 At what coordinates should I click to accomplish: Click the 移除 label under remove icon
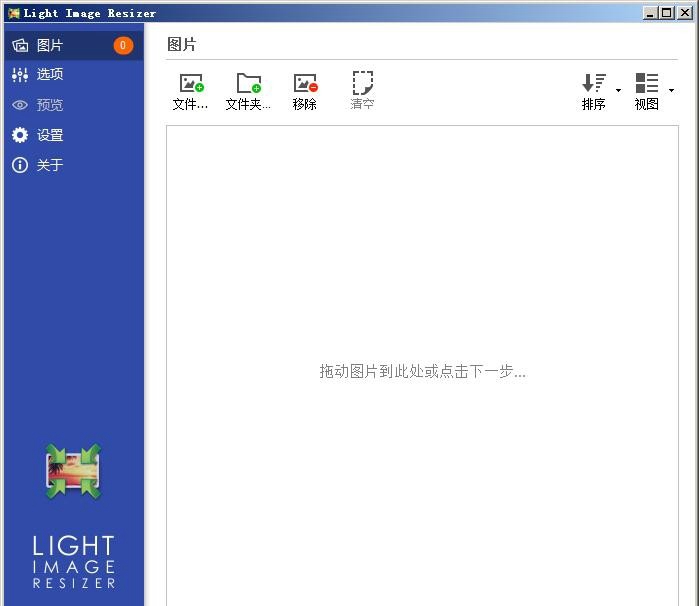tap(304, 104)
